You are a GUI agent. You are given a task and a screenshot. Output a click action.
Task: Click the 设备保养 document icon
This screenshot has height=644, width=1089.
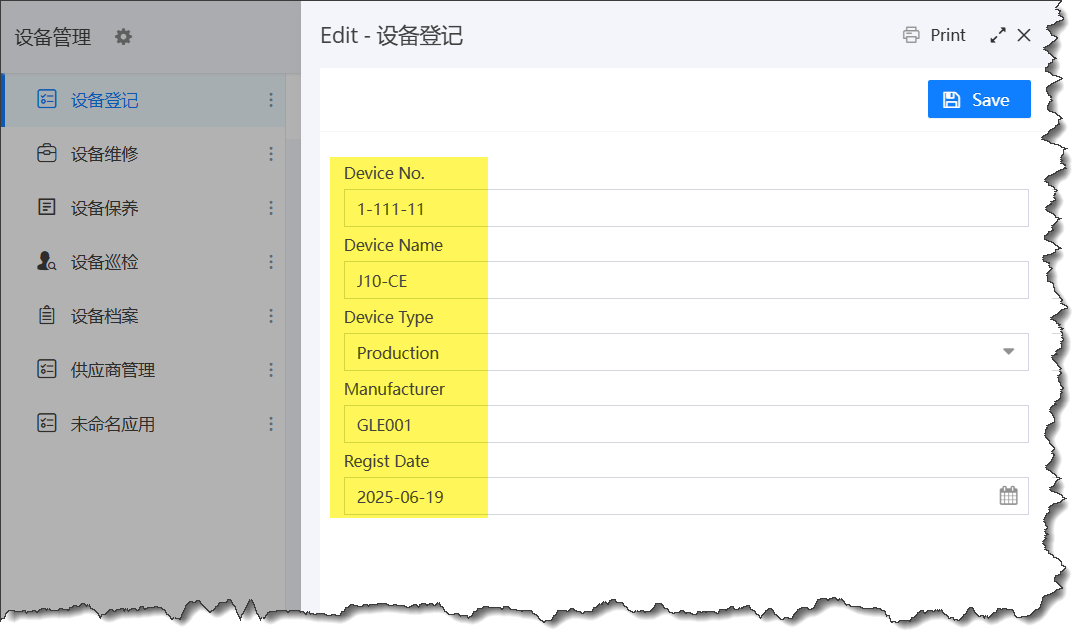46,208
